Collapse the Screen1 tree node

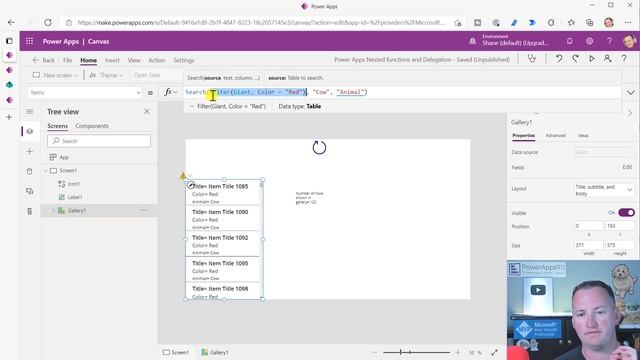pos(46,171)
